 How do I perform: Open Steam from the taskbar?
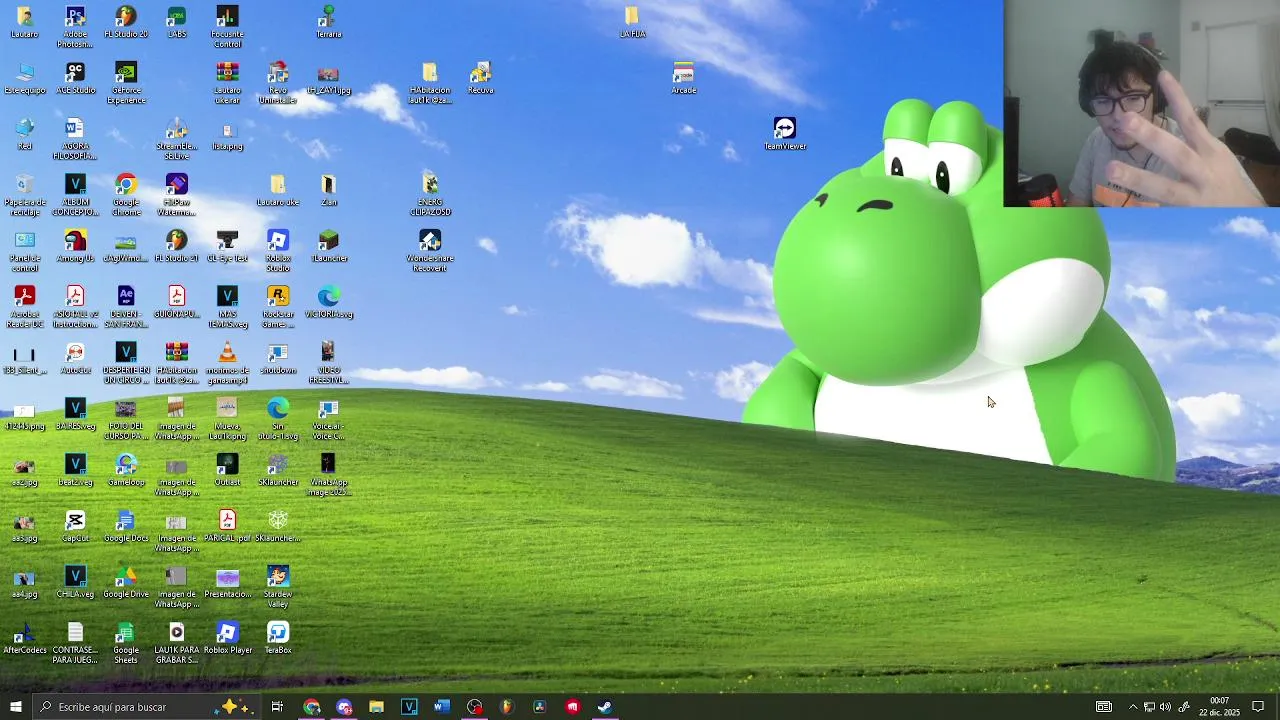coord(605,707)
